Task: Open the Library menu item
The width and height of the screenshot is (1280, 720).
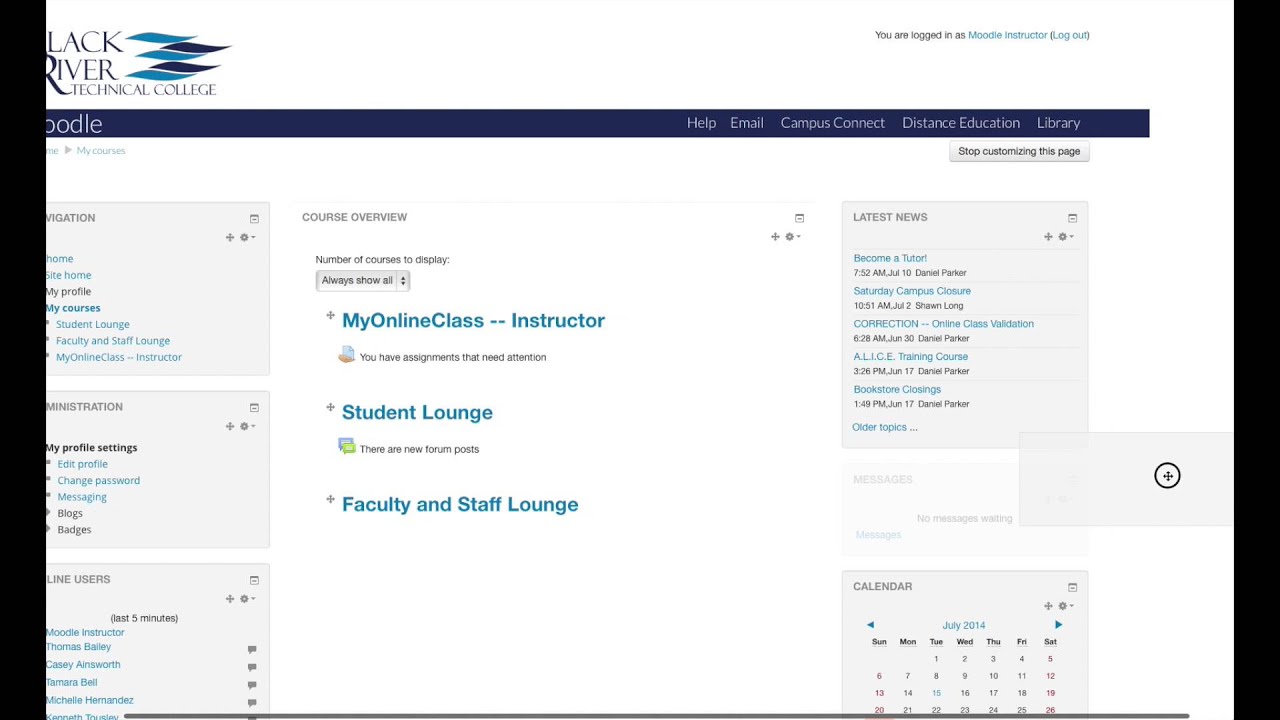Action: (1058, 123)
